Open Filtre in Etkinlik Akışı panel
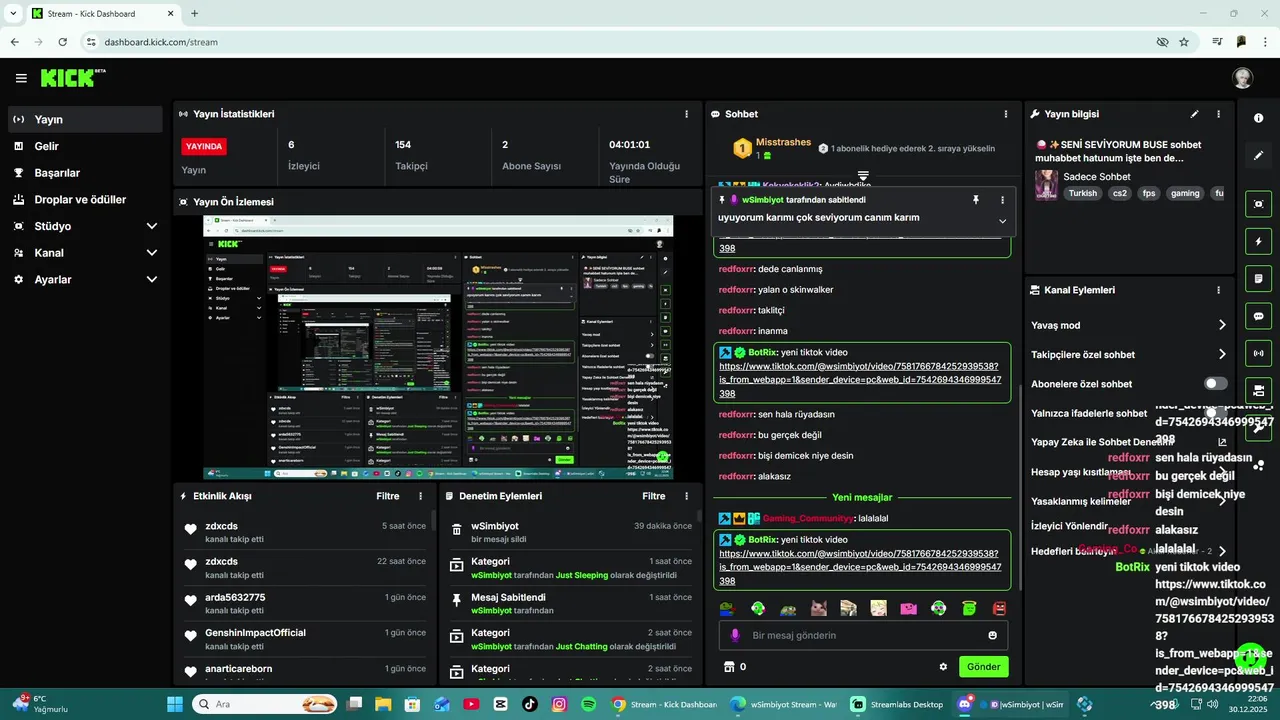The image size is (1280, 720). coord(388,496)
